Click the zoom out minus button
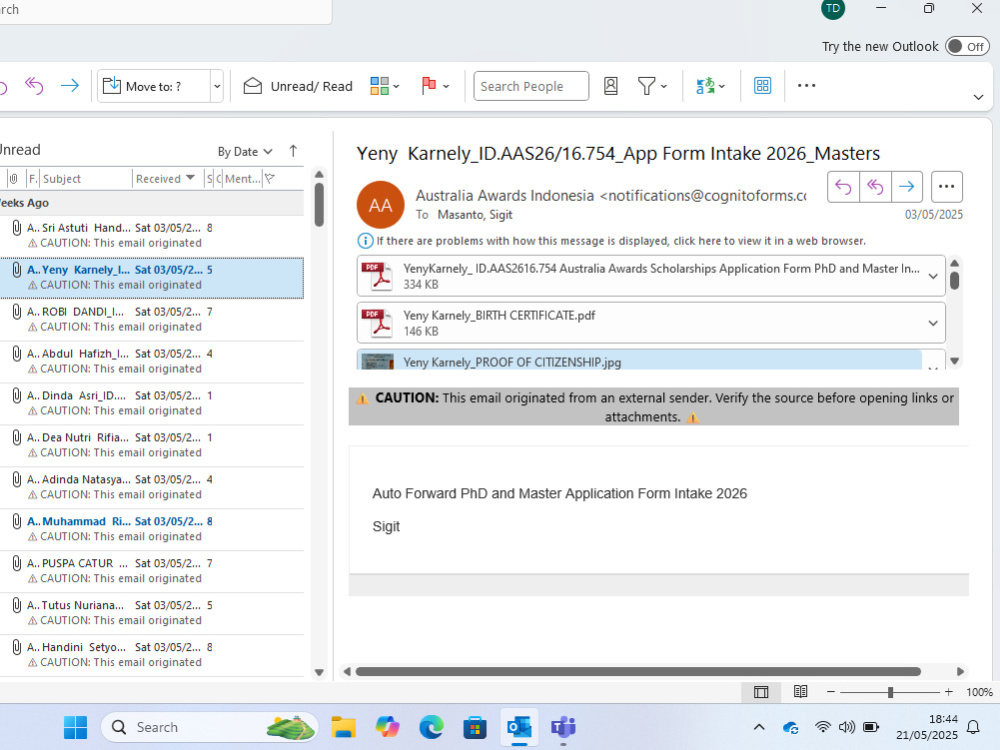 coord(830,692)
